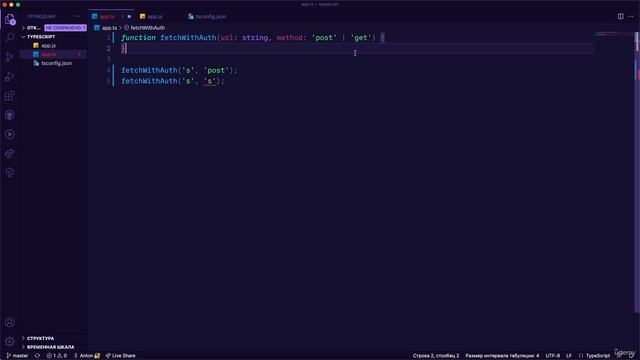
Task: Click the 'get' literal in function signature
Action: click(360, 38)
